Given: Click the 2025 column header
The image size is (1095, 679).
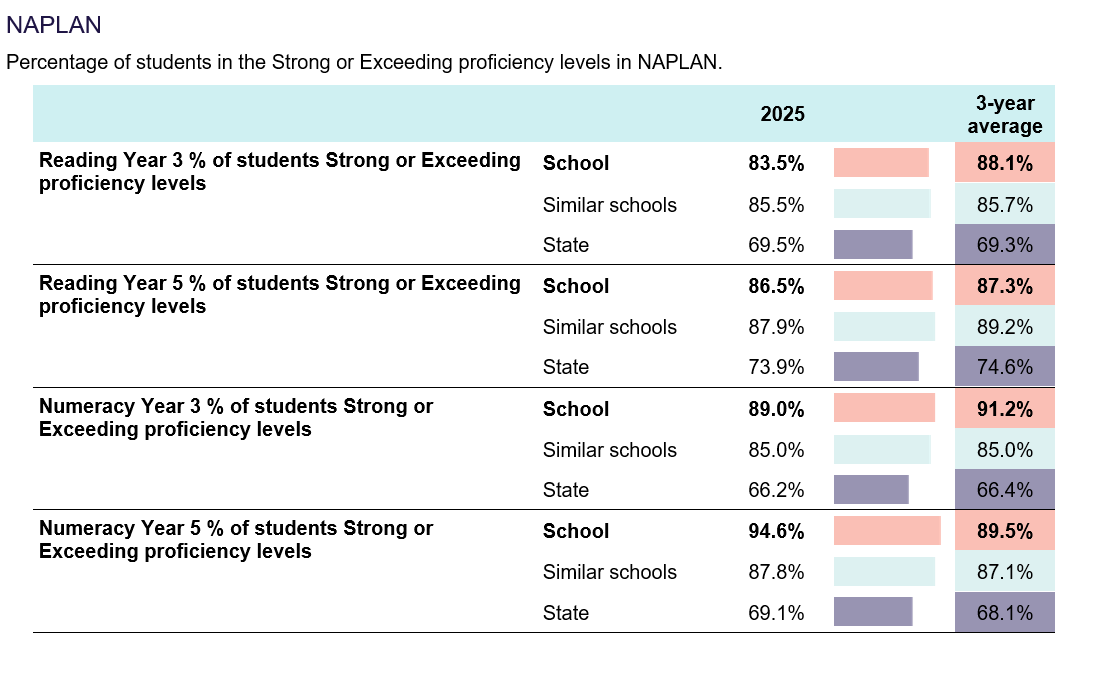Looking at the screenshot, I should tap(782, 114).
